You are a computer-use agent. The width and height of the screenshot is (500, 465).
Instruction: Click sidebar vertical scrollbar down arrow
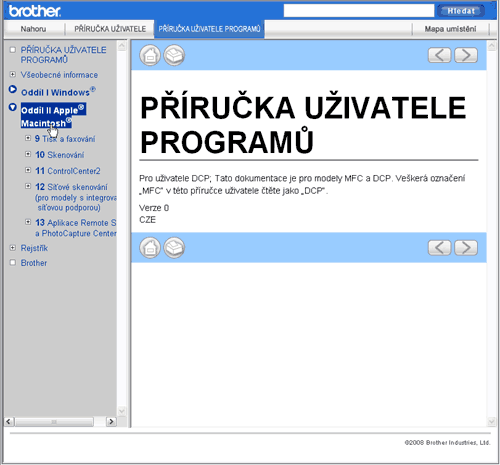click(x=122, y=411)
